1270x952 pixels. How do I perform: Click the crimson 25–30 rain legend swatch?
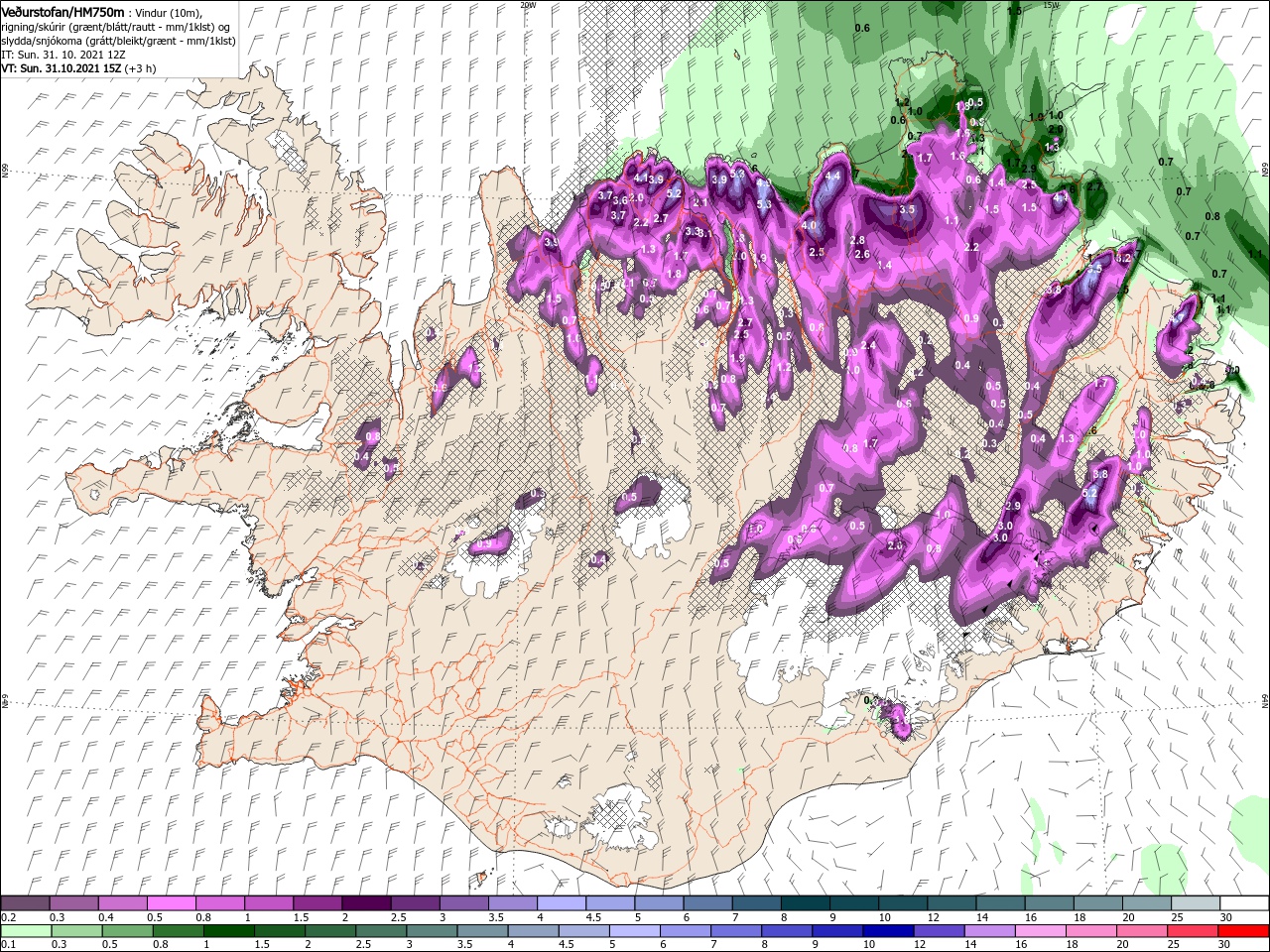1191,931
